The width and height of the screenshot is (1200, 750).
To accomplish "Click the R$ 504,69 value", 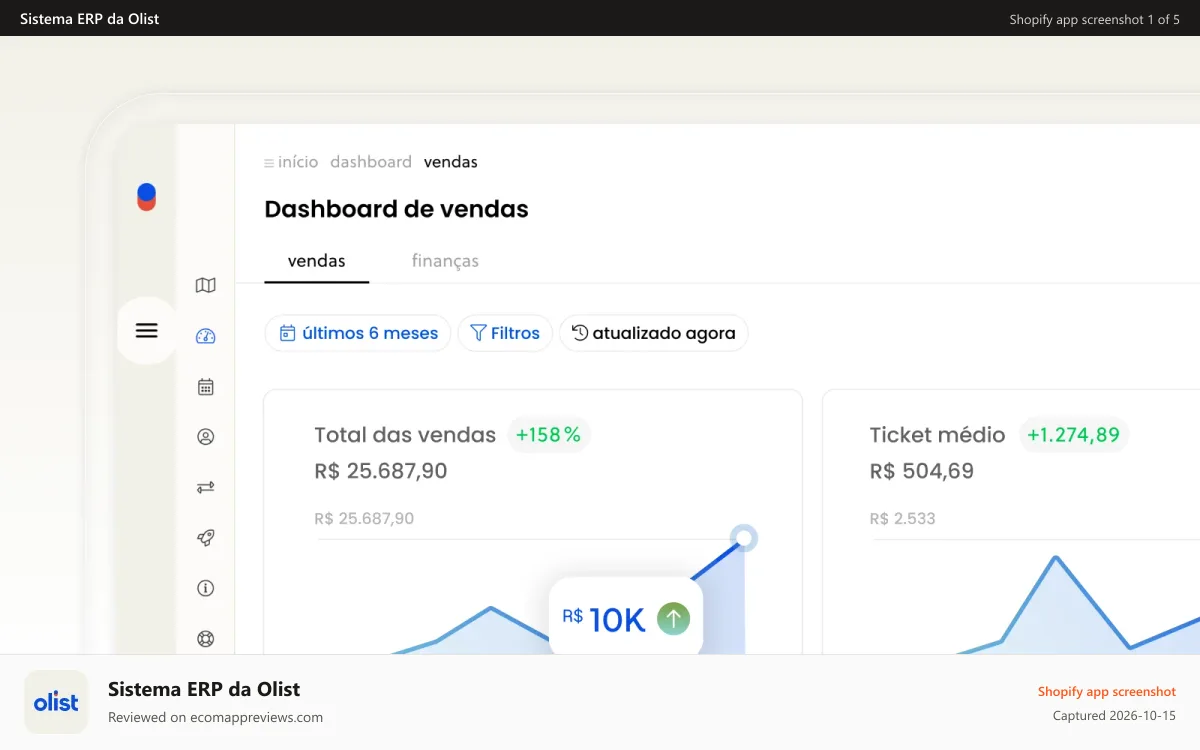I will tap(922, 471).
